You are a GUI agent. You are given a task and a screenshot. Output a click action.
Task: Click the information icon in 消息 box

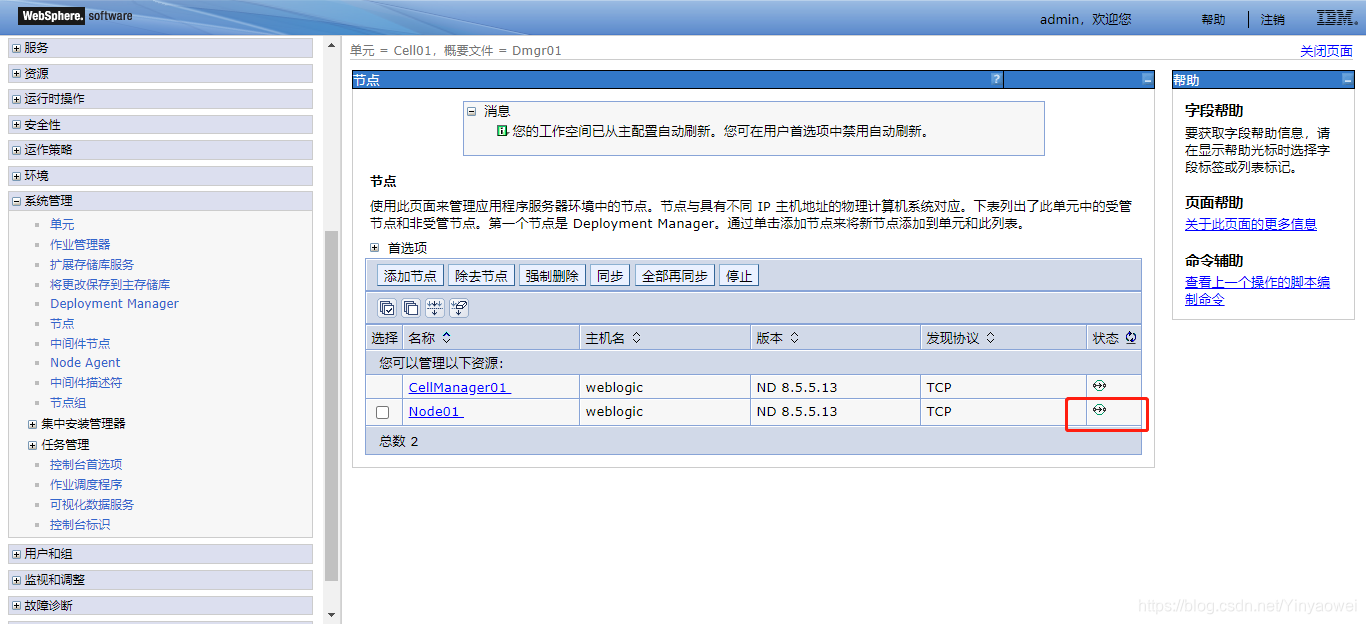[x=502, y=131]
